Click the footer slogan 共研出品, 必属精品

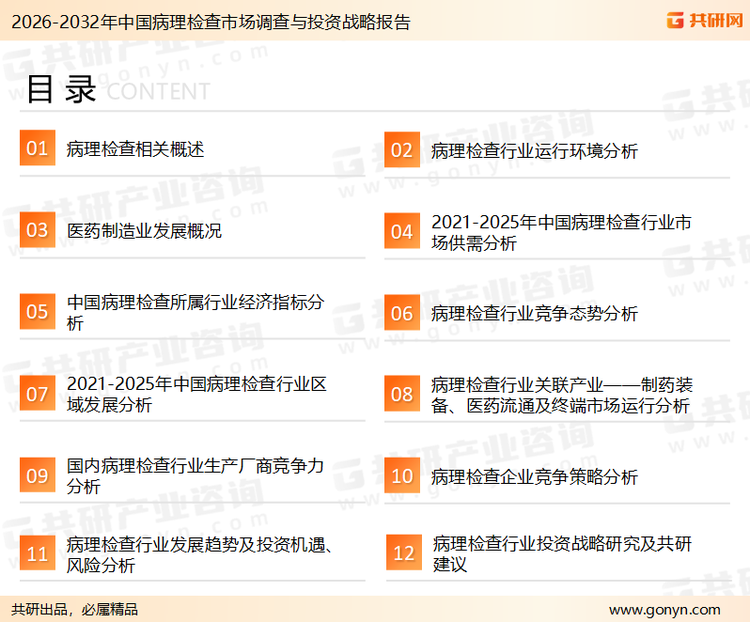click(75, 610)
